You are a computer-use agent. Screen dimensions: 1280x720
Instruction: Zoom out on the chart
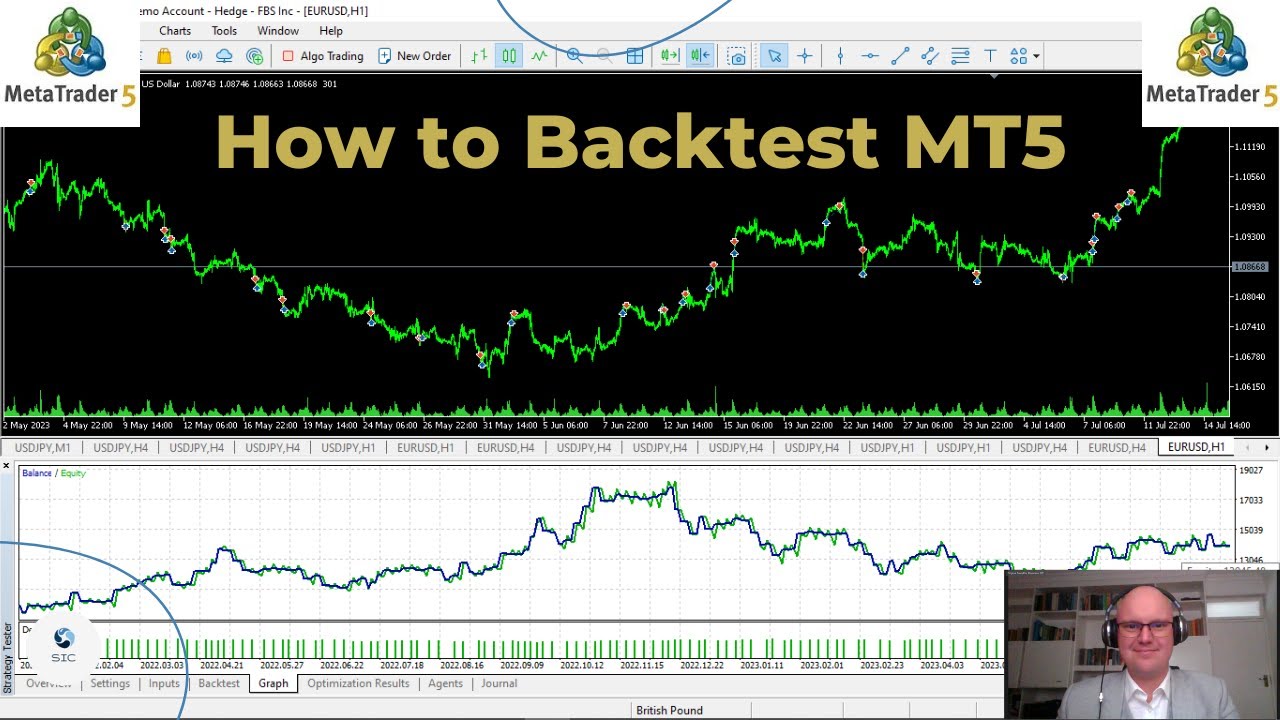tap(604, 56)
